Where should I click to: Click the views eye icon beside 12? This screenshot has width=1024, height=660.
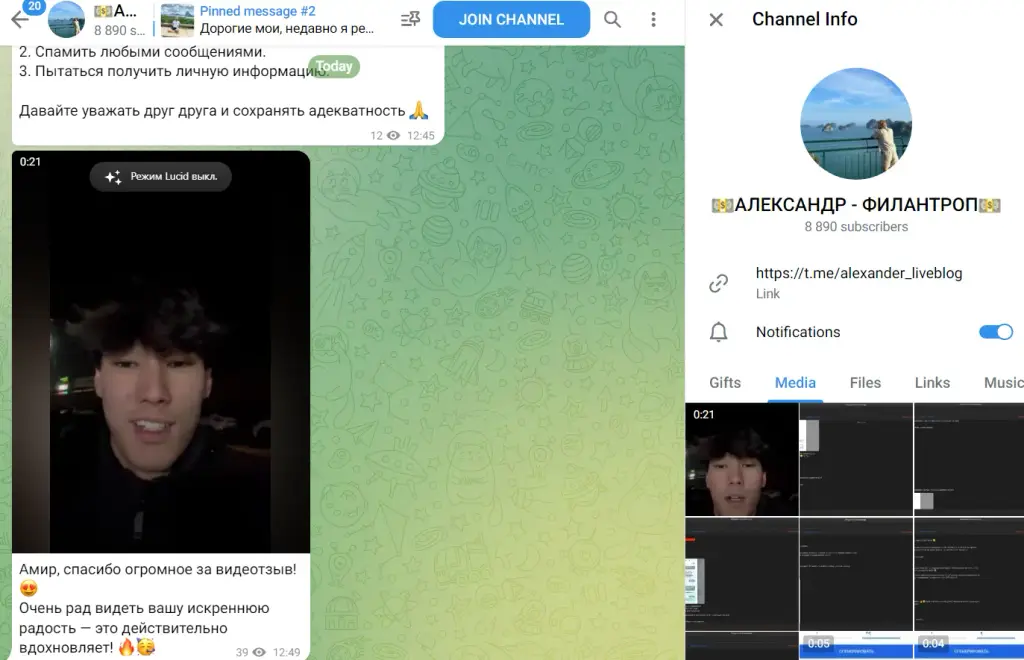[x=393, y=136]
